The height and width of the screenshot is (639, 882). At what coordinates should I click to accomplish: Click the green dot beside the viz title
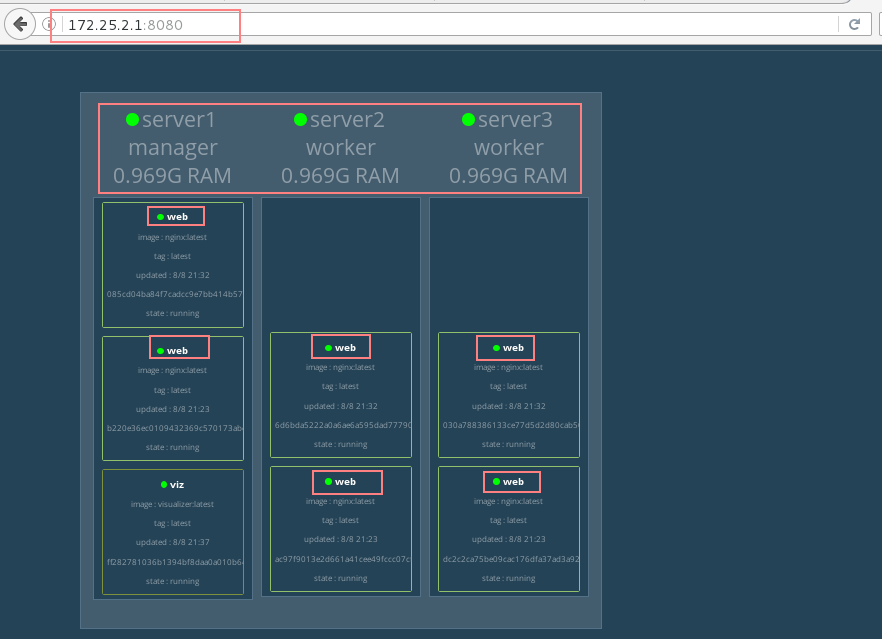click(x=164, y=484)
